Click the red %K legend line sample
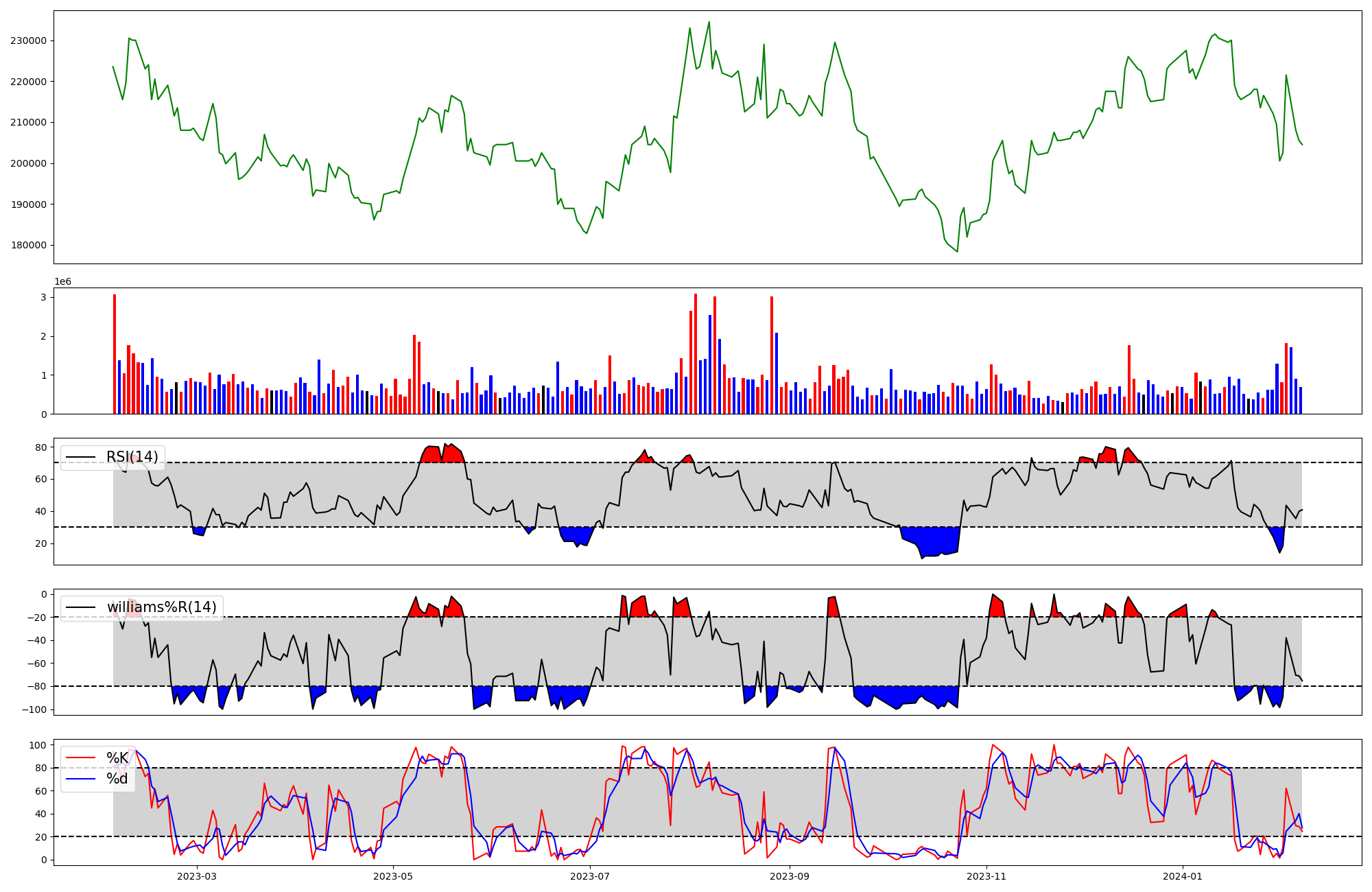The height and width of the screenshot is (892, 1372). pos(80,758)
